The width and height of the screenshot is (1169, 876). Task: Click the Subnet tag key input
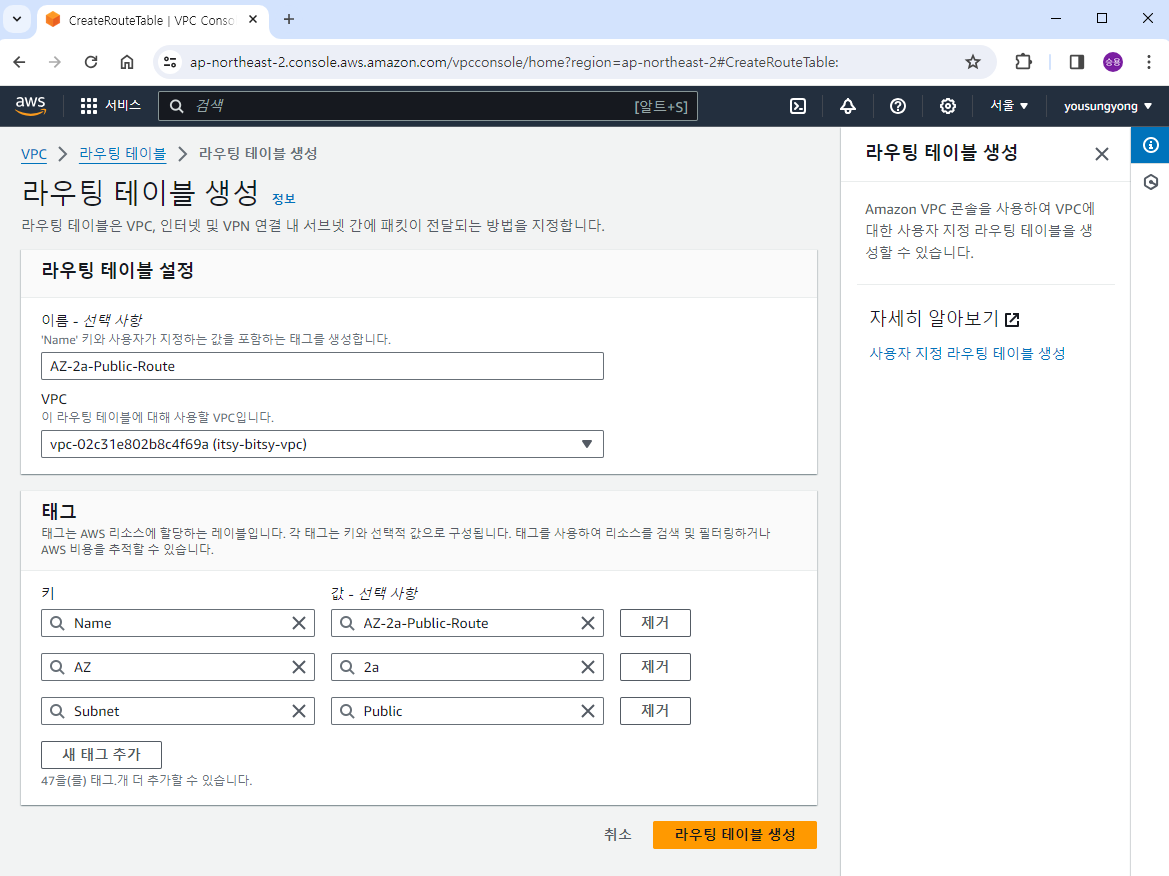click(x=177, y=711)
